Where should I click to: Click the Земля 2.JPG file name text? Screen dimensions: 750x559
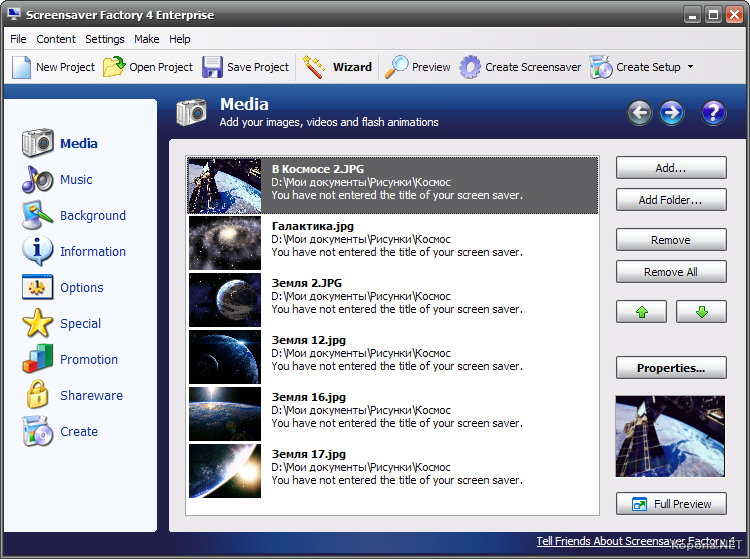pyautogui.click(x=307, y=283)
